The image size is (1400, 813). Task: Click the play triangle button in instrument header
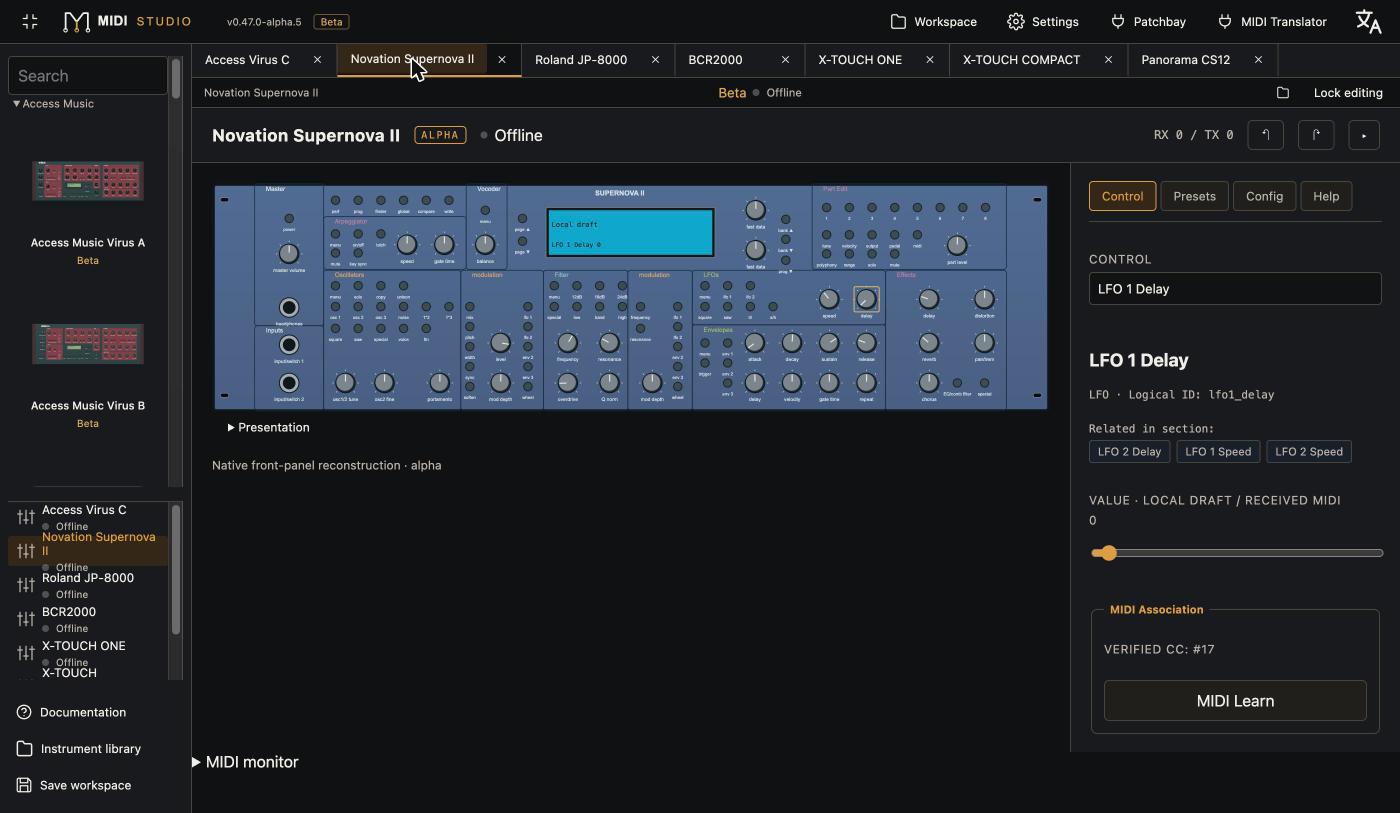(x=1364, y=135)
